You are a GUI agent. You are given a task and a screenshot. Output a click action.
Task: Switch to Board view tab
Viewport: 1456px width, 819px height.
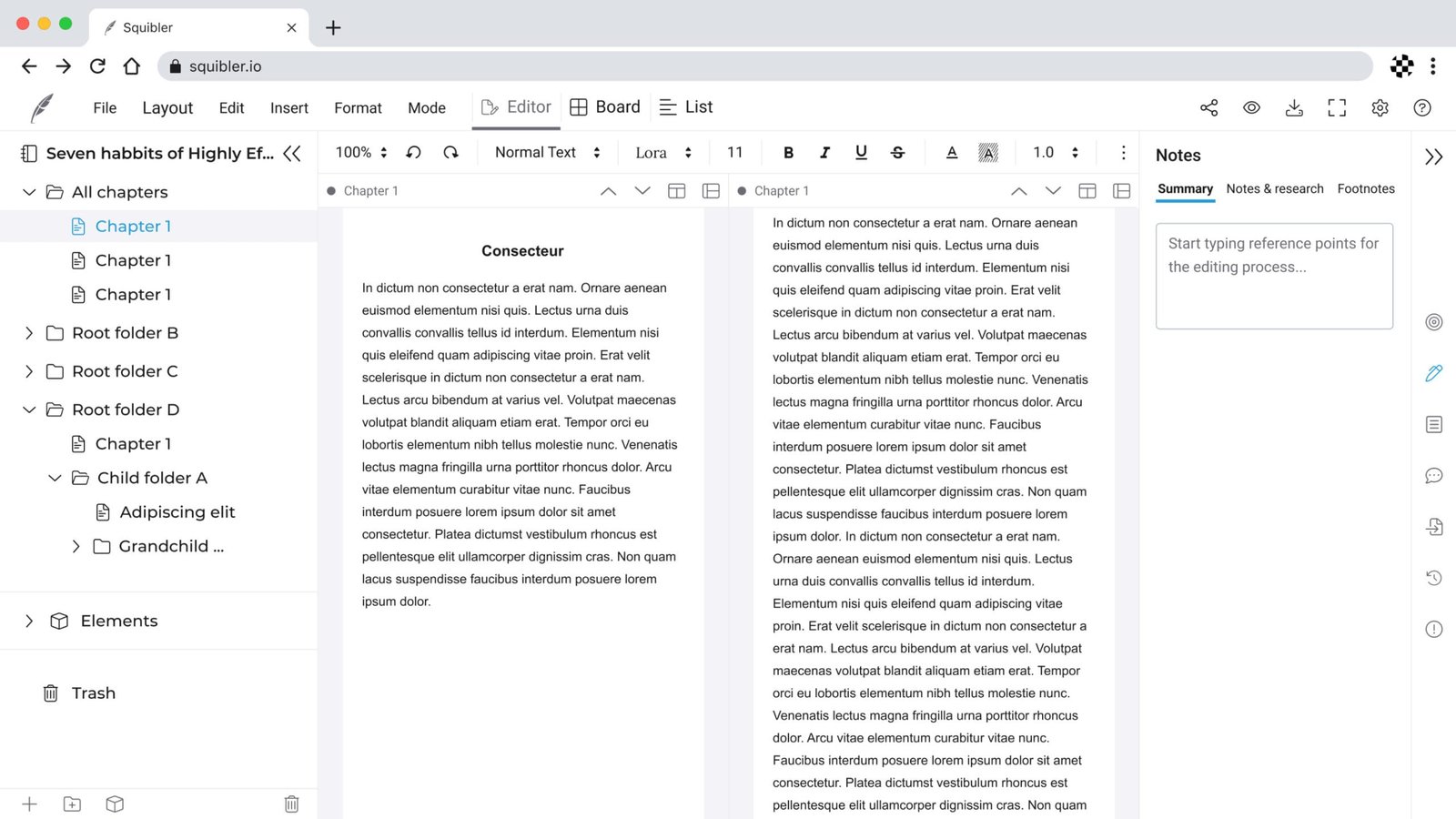point(605,107)
